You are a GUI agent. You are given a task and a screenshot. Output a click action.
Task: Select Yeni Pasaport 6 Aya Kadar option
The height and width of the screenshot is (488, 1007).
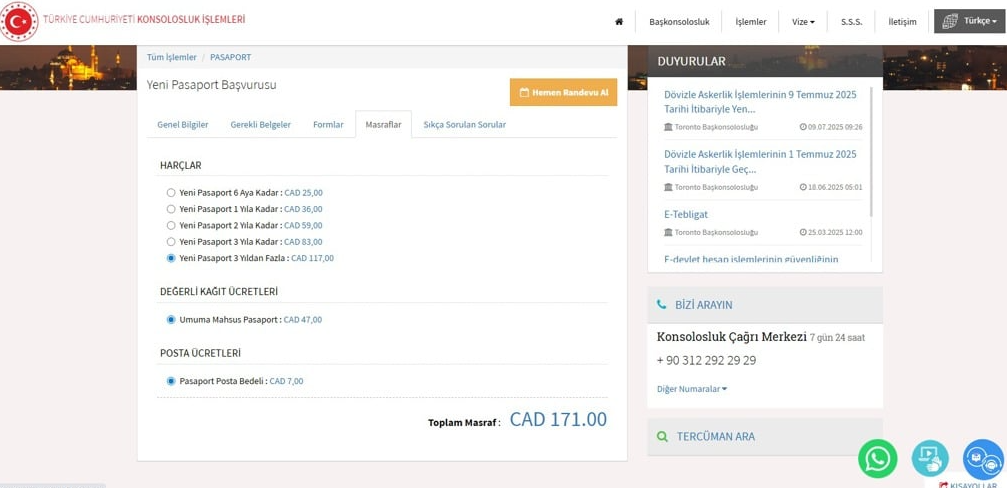tap(171, 193)
